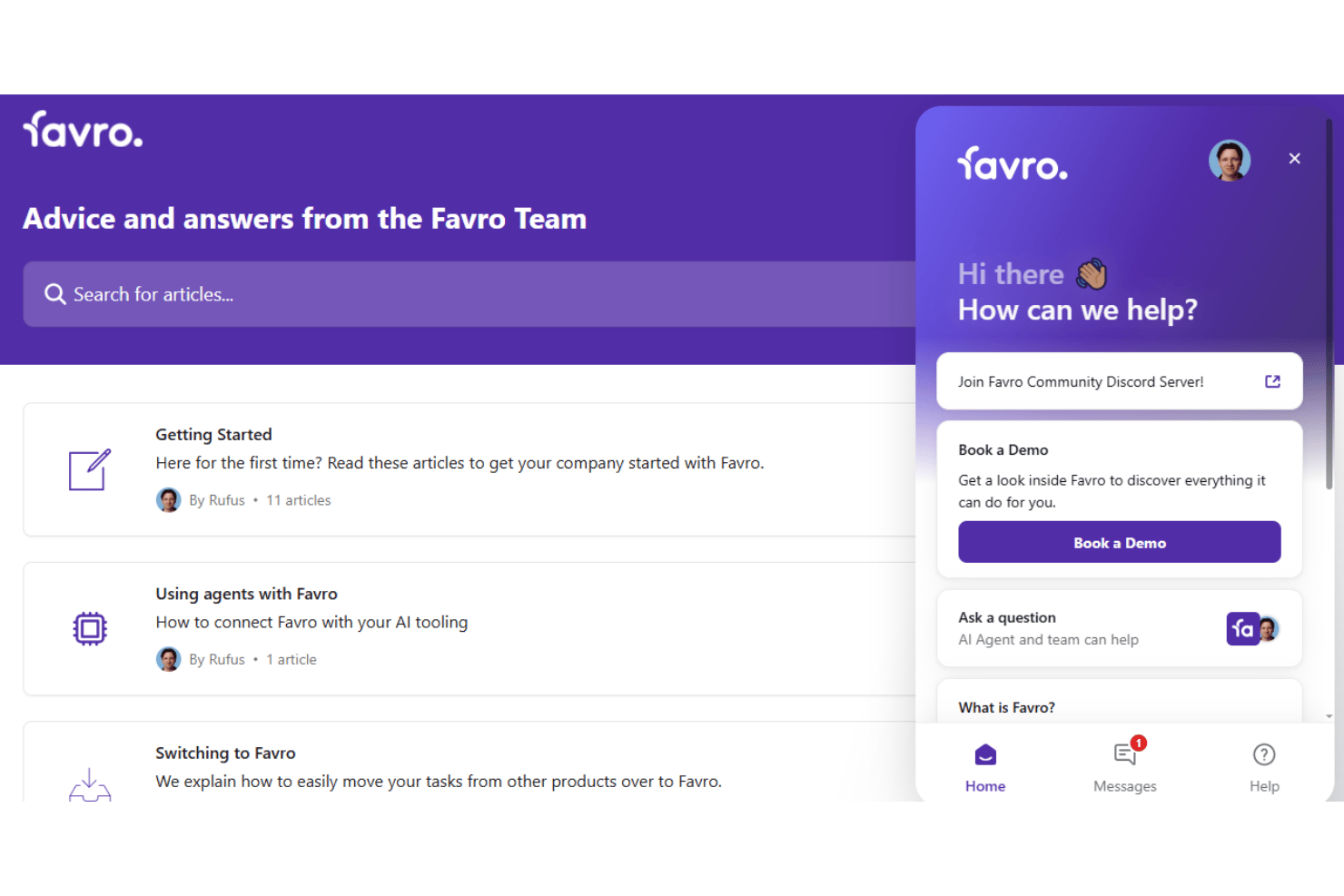1344x896 pixels.
Task: Click the Getting Started pencil-note icon
Action: 90,469
